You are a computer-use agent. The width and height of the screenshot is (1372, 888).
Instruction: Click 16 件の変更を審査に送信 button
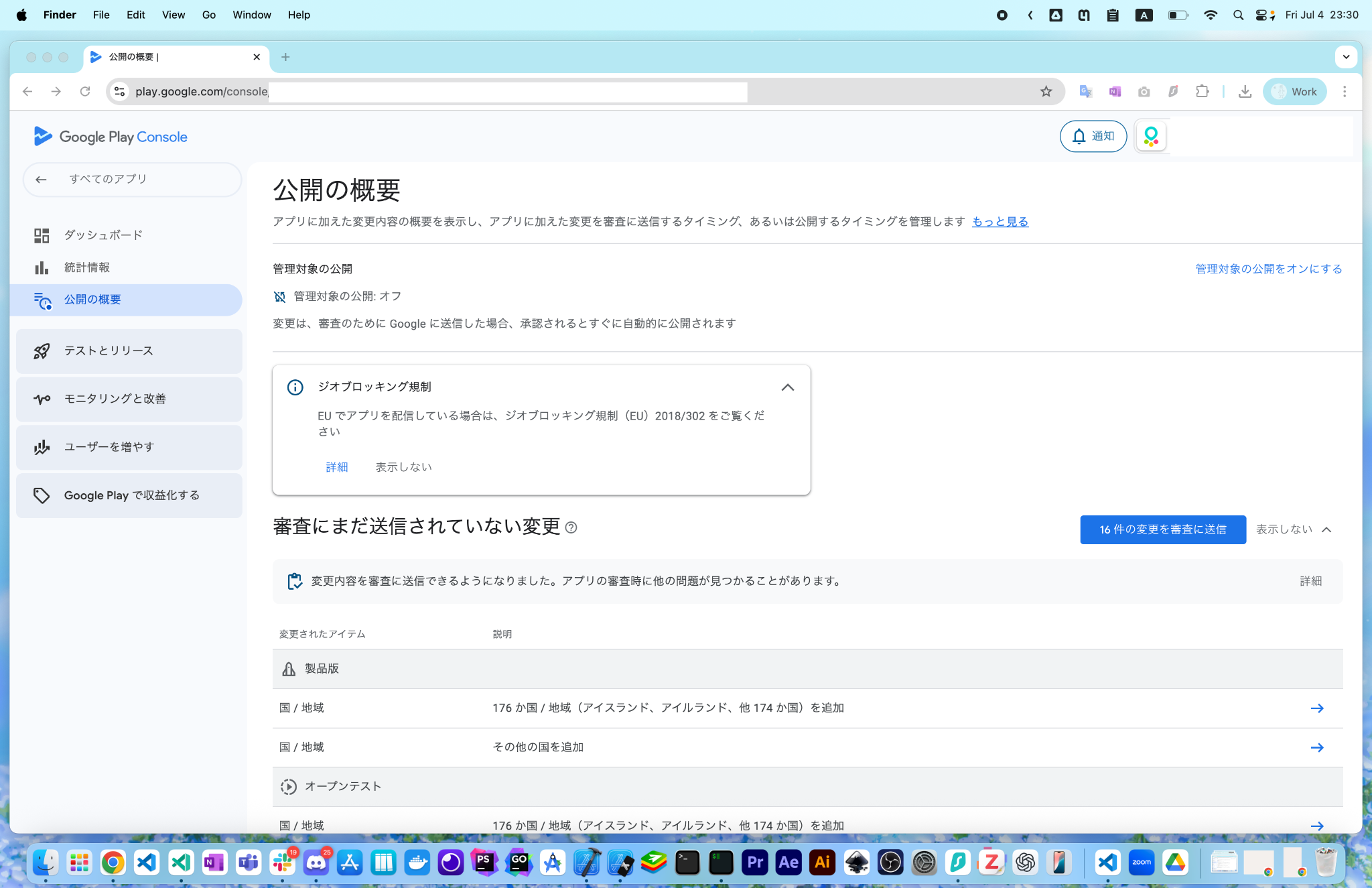[x=1162, y=529]
